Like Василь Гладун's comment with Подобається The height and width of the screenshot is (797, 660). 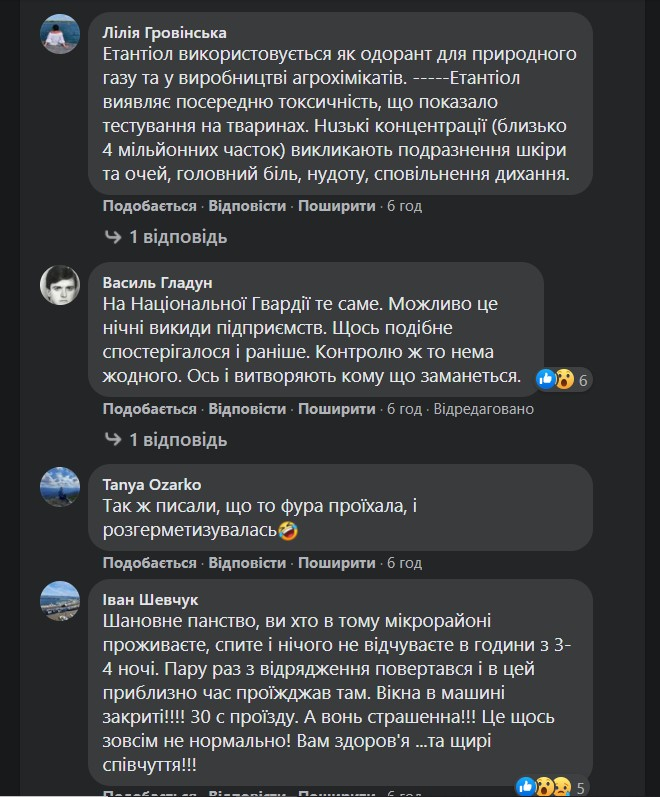click(149, 409)
